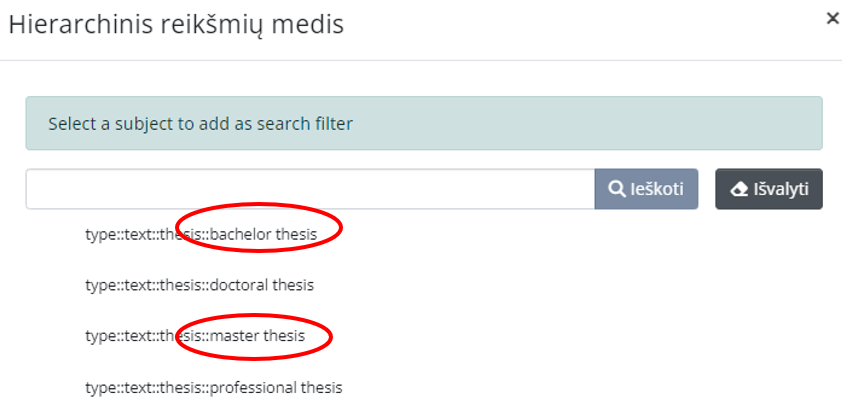
Task: Pick the master thesis entry
Action: click(x=195, y=336)
